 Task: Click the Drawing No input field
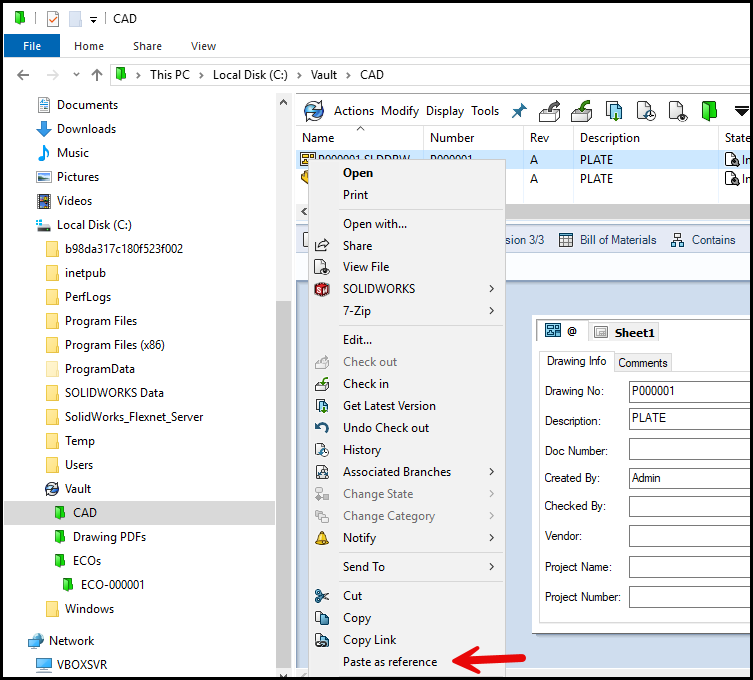pyautogui.click(x=689, y=391)
